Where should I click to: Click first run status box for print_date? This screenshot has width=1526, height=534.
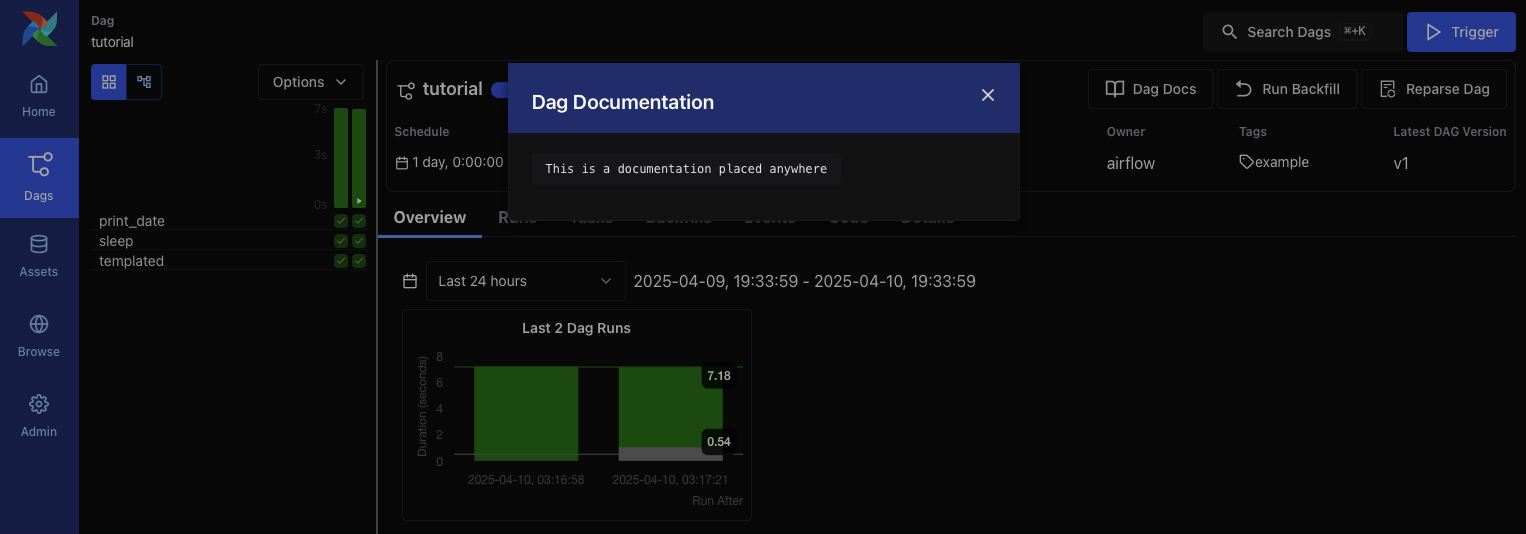[341, 221]
